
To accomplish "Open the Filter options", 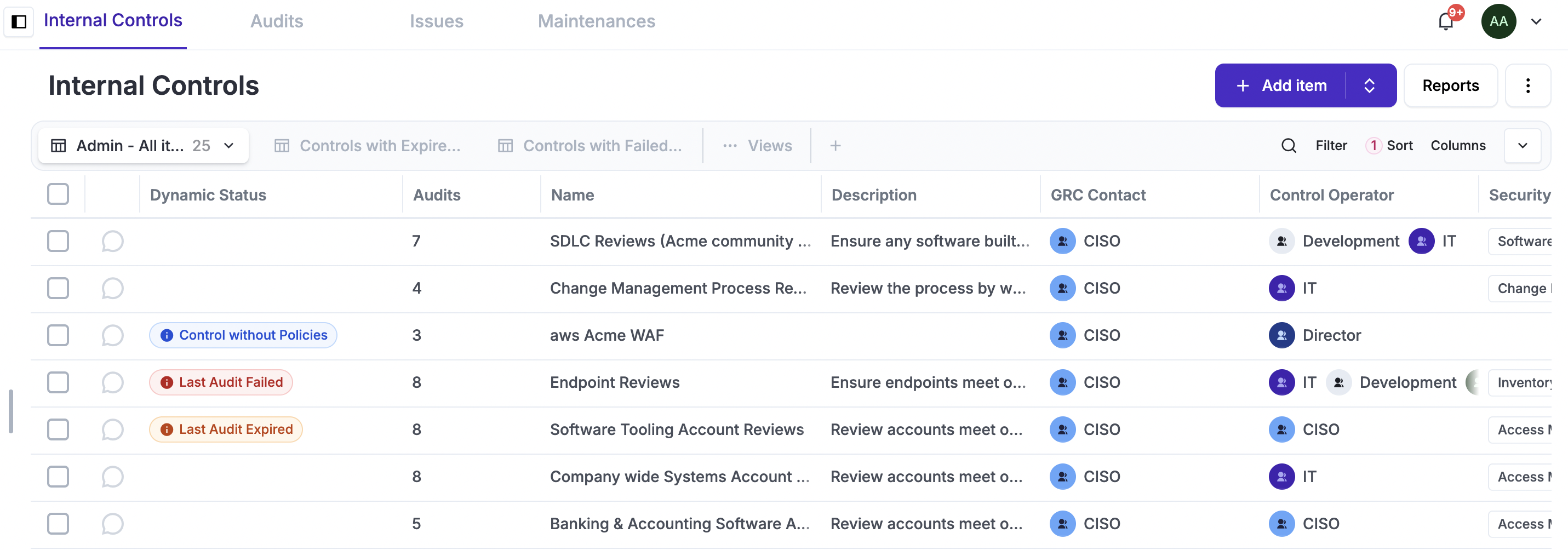I will [1331, 145].
